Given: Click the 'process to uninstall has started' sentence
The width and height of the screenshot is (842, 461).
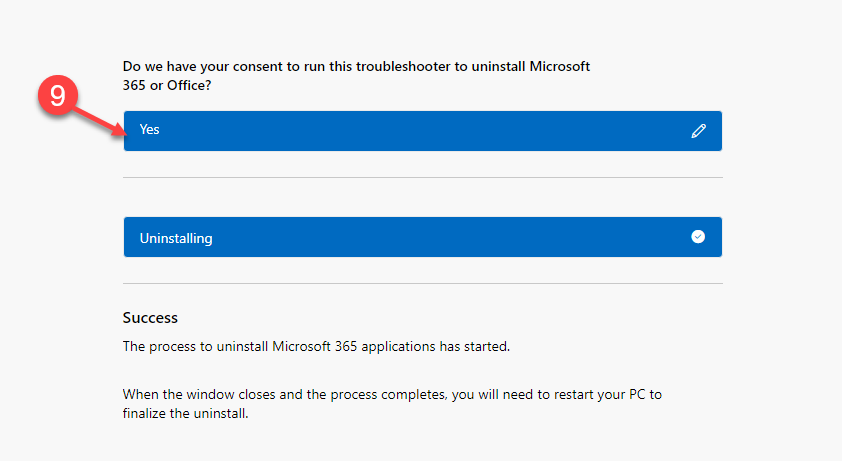Looking at the screenshot, I should point(316,347).
